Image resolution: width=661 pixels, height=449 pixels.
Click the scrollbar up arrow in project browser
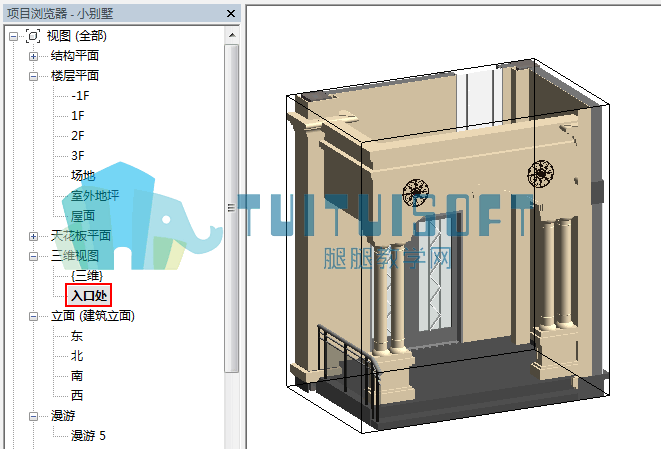232,35
